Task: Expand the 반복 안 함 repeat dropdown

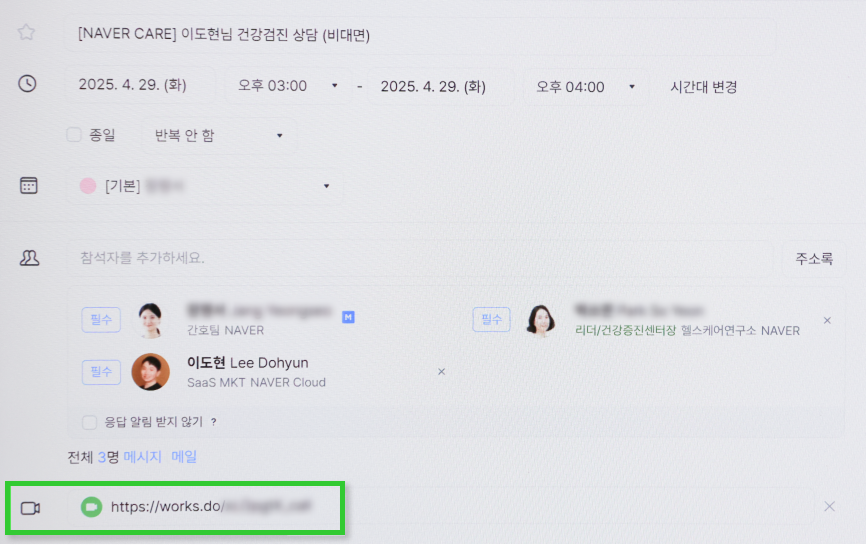Action: (x=219, y=135)
